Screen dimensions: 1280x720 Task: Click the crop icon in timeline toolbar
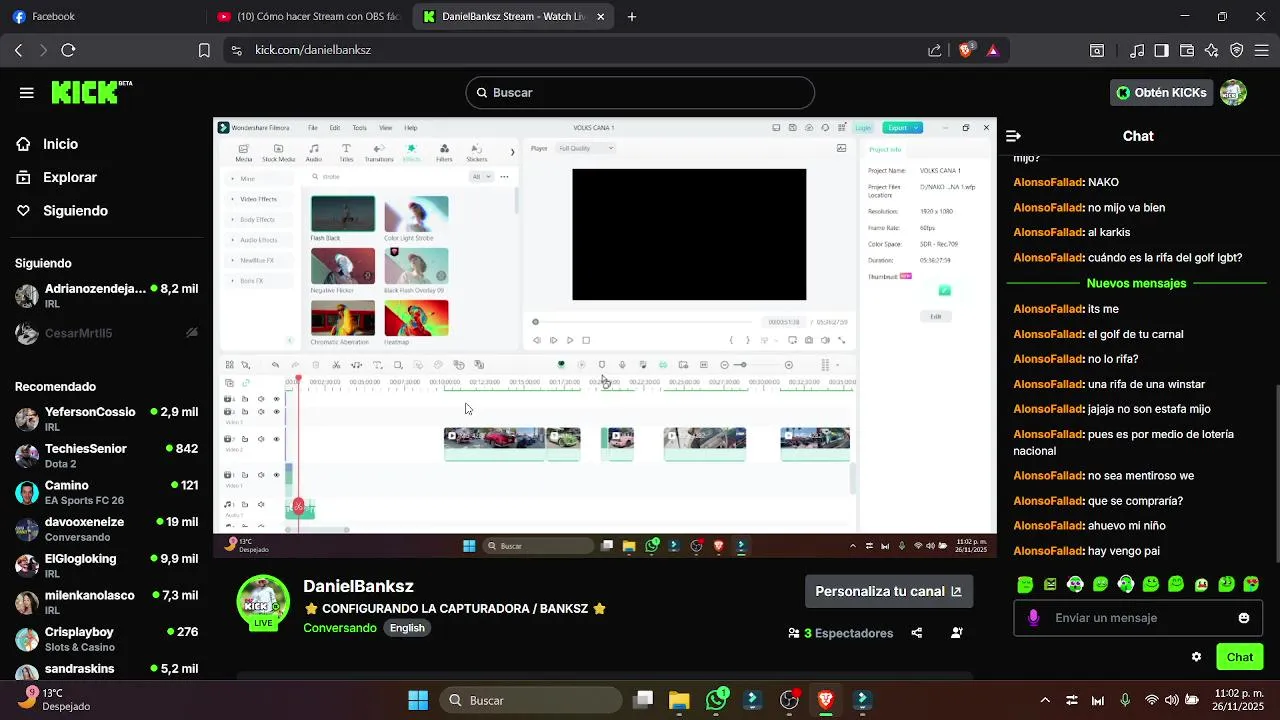coord(398,365)
